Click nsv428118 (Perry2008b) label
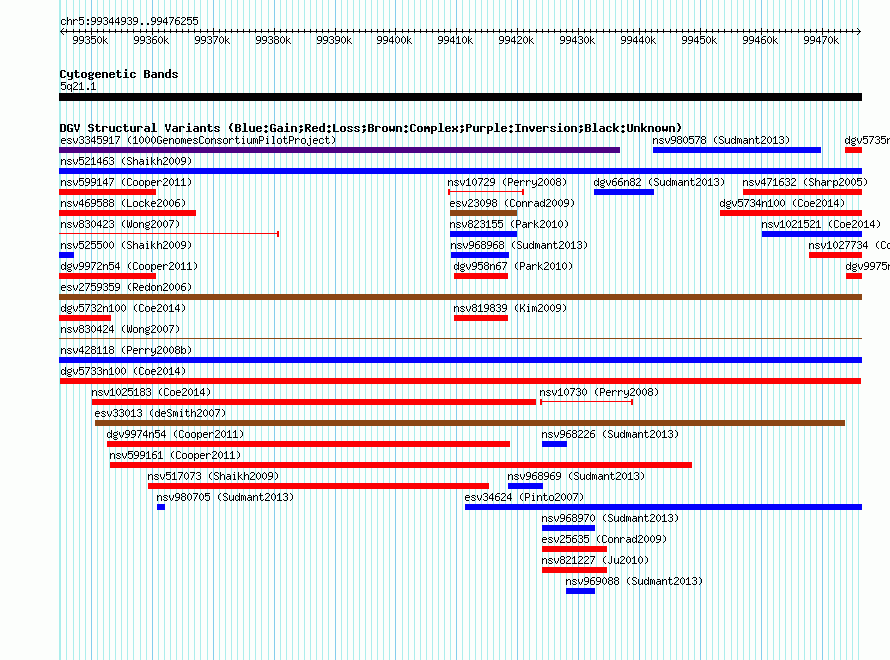 point(126,350)
